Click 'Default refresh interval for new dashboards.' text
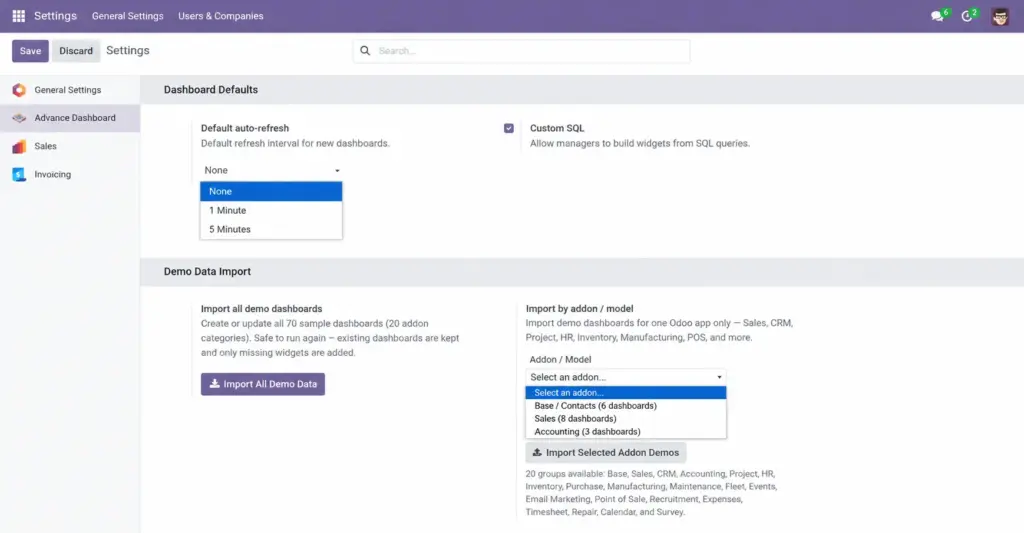 (x=295, y=144)
